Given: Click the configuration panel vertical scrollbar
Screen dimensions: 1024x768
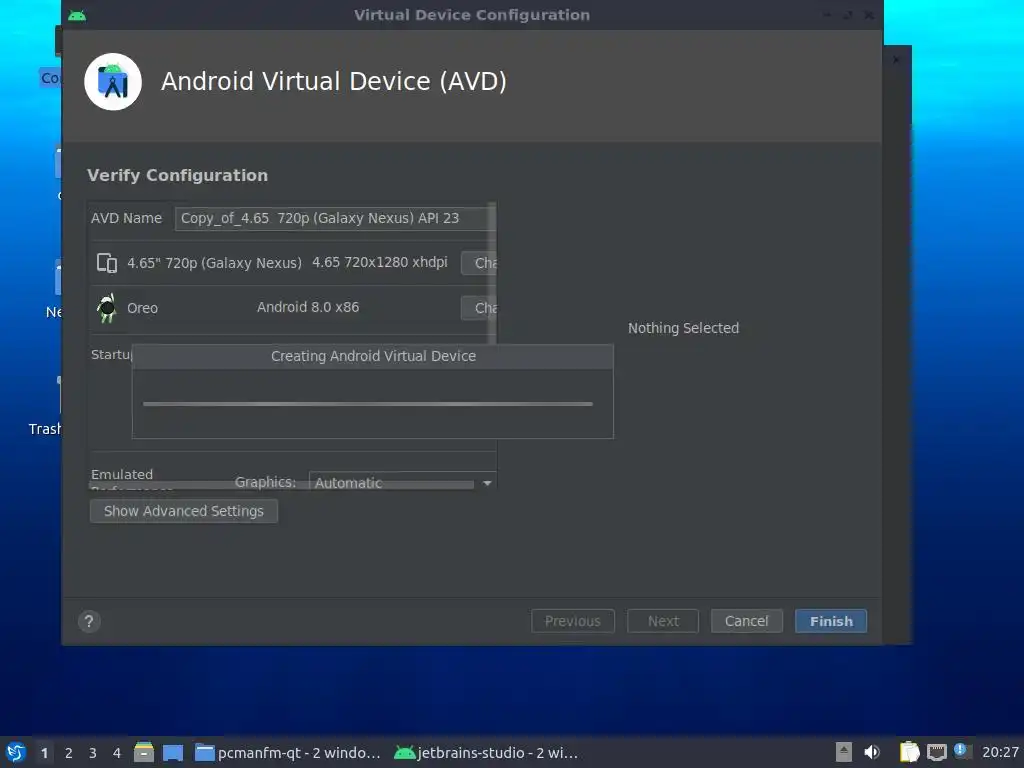Looking at the screenshot, I should (x=492, y=273).
